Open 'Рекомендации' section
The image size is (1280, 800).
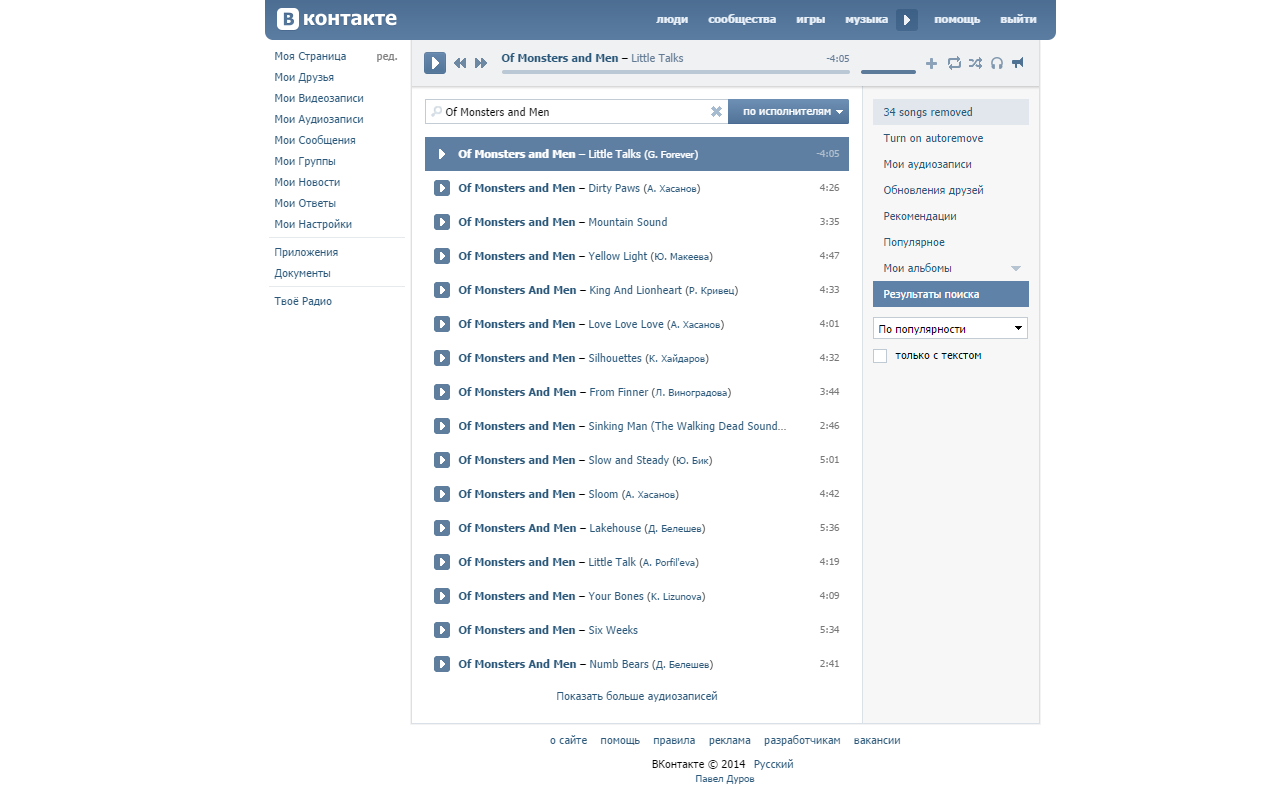920,216
